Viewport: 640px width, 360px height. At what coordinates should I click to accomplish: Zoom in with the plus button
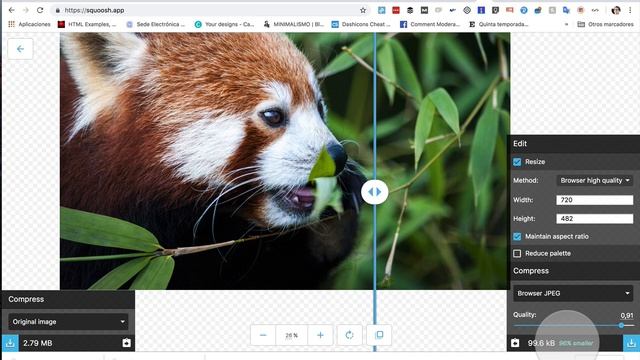[x=320, y=335]
